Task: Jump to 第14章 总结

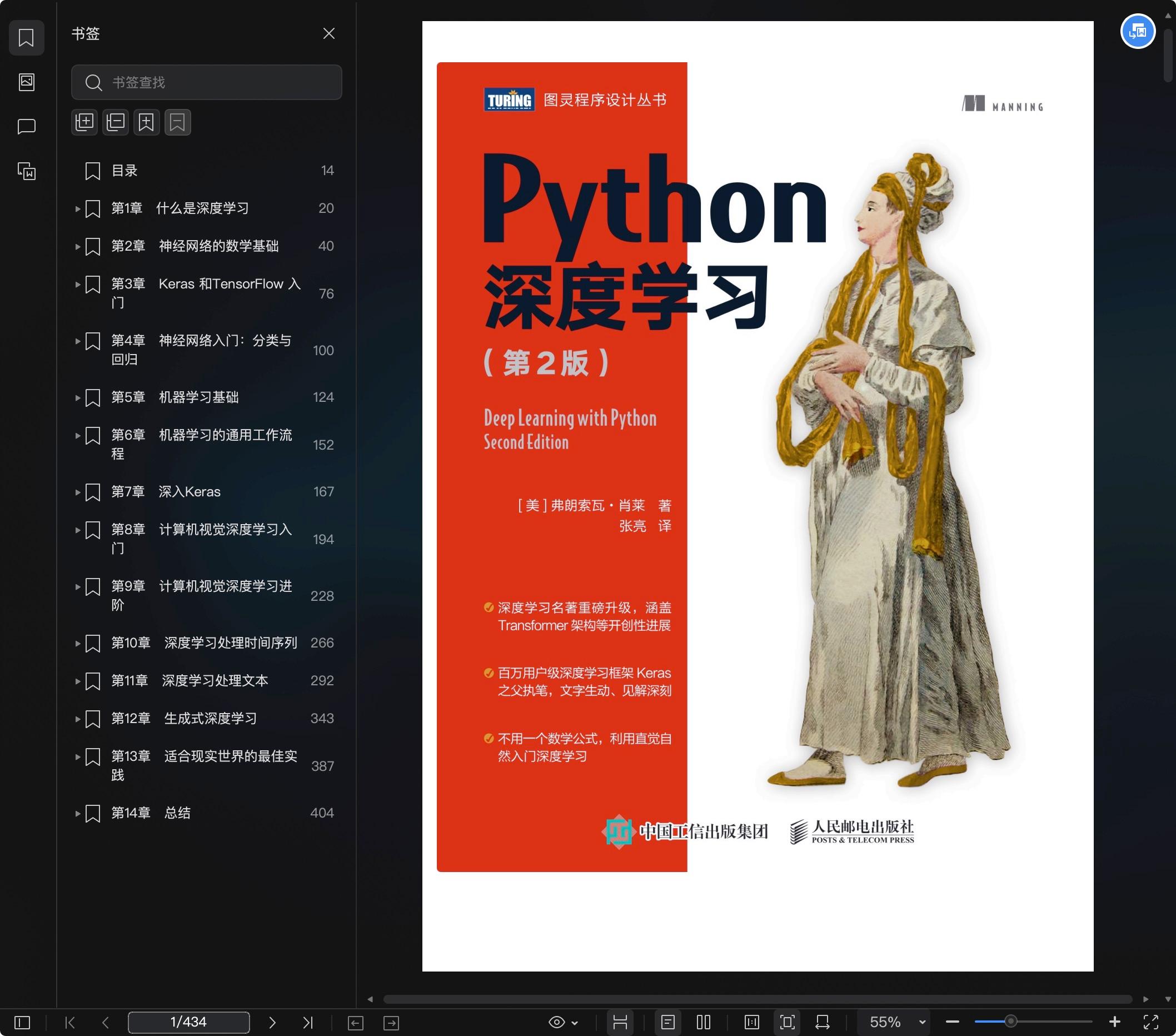Action: click(151, 813)
